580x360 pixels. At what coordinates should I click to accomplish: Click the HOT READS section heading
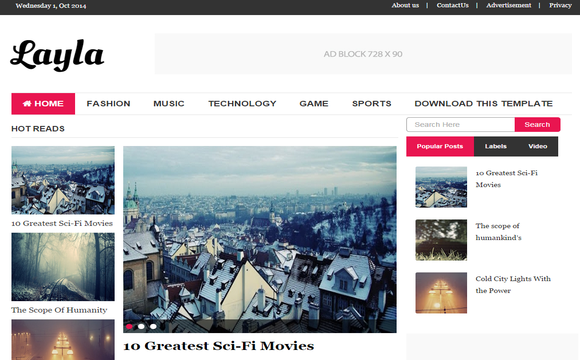(x=38, y=129)
